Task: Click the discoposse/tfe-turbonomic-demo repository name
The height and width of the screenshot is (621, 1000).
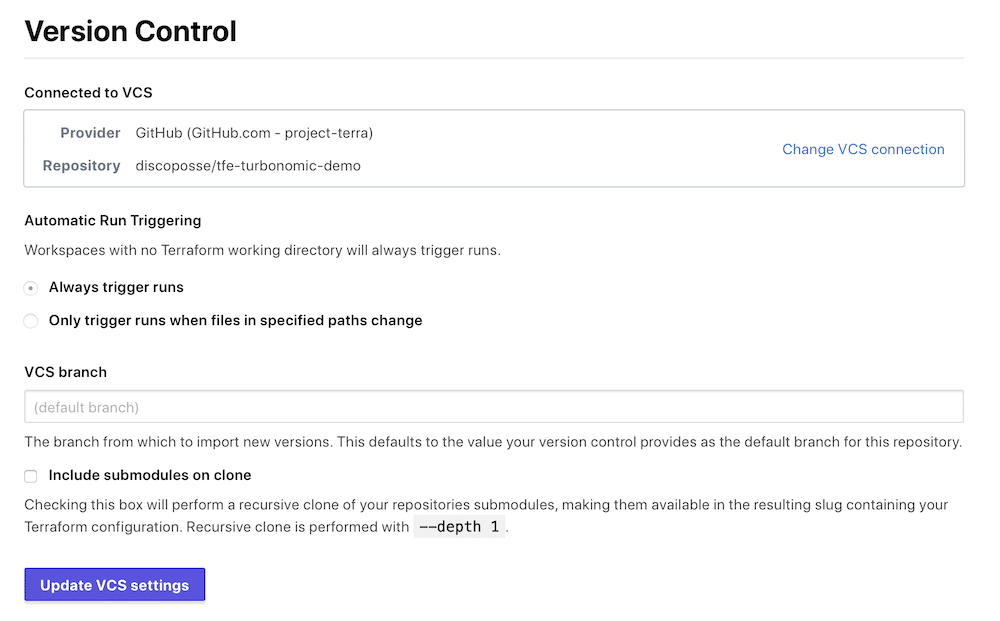Action: 248,166
